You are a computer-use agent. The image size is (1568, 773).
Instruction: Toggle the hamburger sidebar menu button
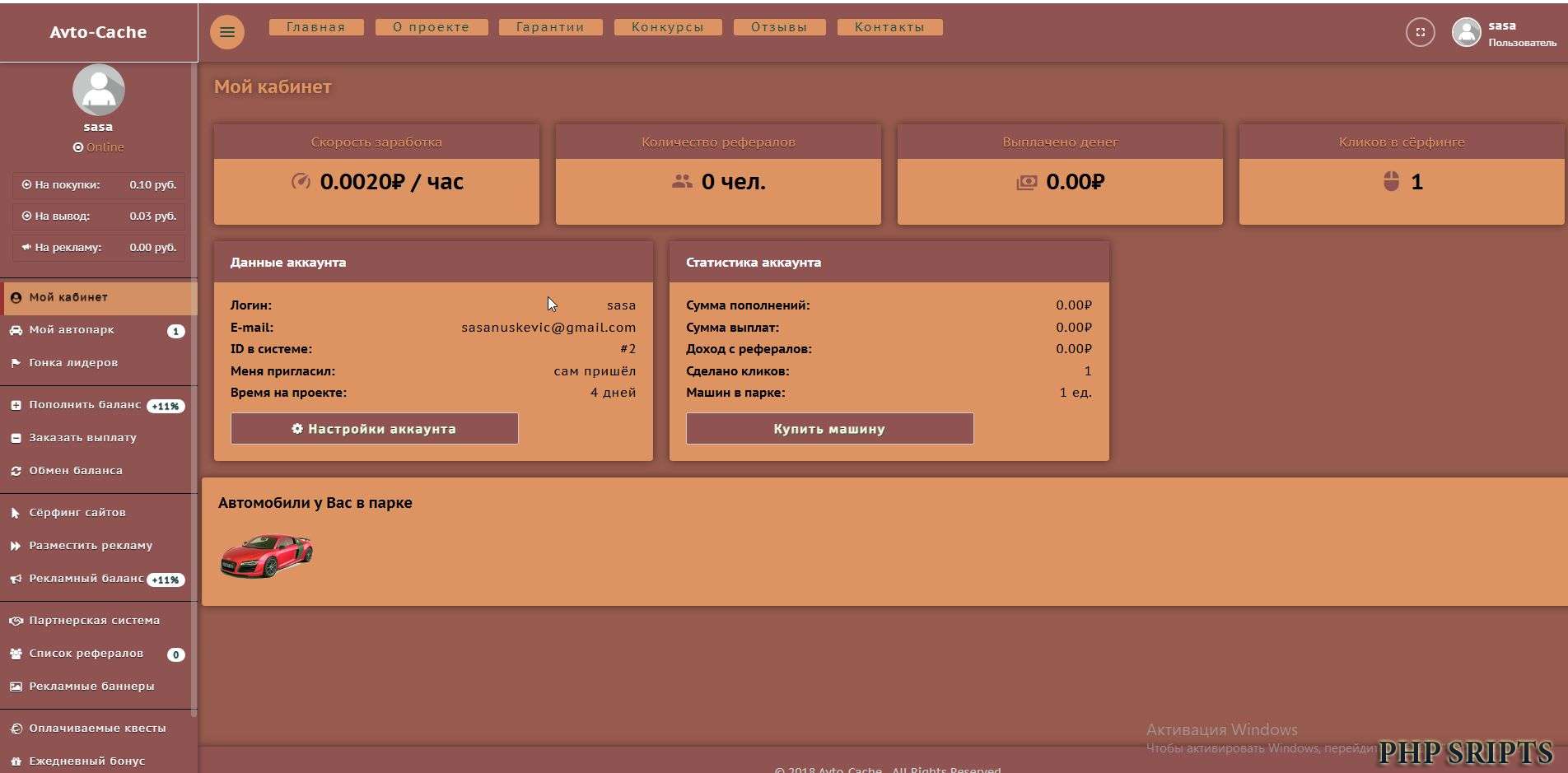tap(227, 32)
